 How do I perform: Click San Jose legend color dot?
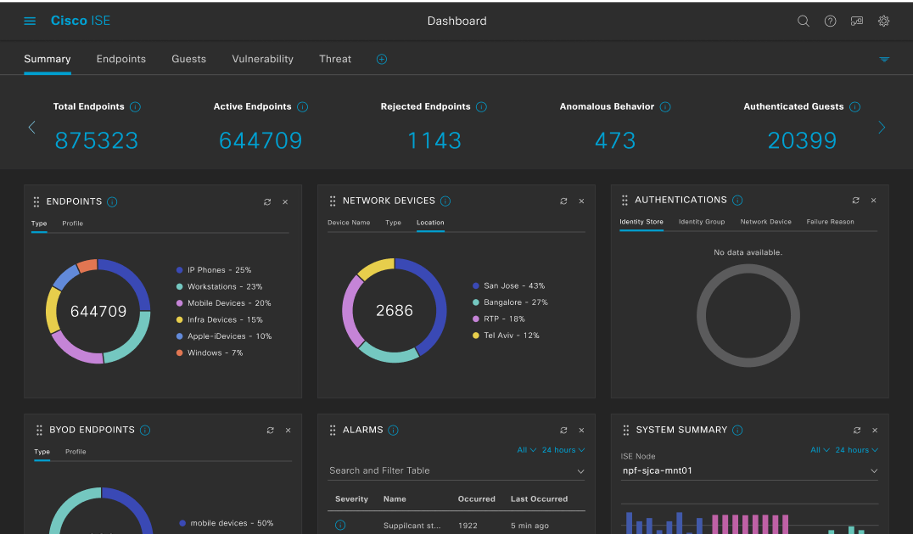[x=475, y=286]
